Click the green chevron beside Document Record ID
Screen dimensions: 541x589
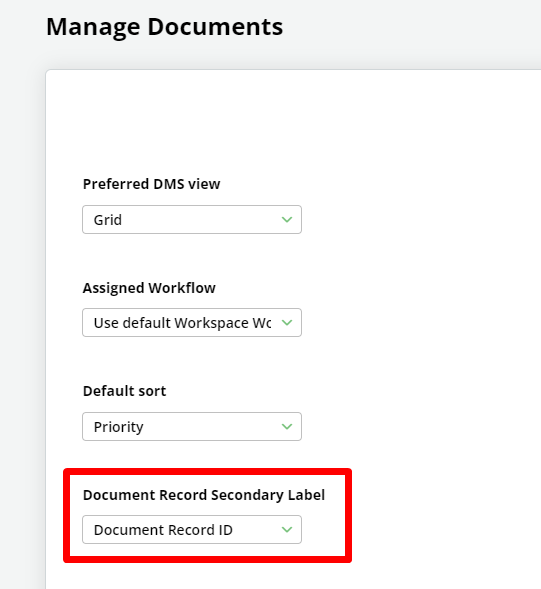coord(287,530)
